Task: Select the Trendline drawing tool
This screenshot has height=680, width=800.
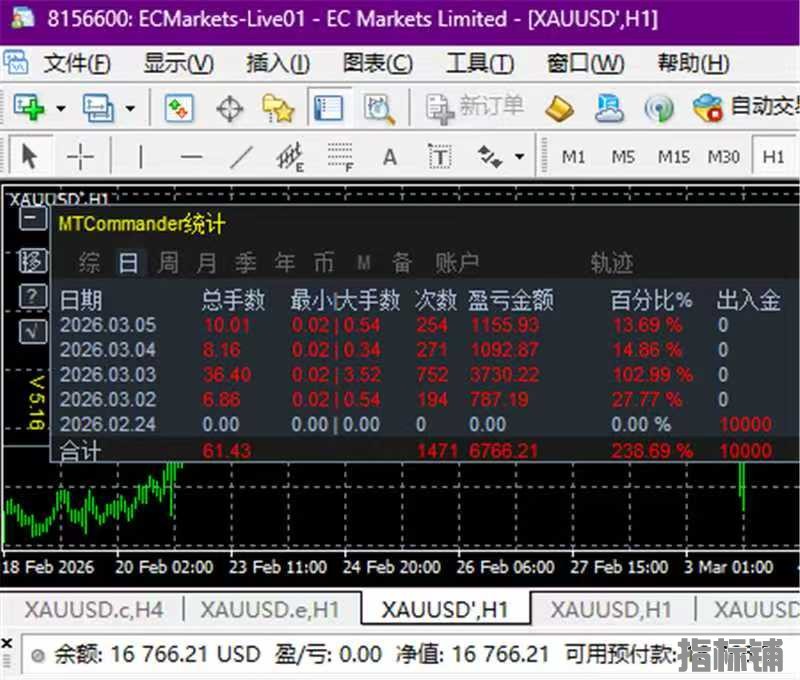Action: (242, 157)
